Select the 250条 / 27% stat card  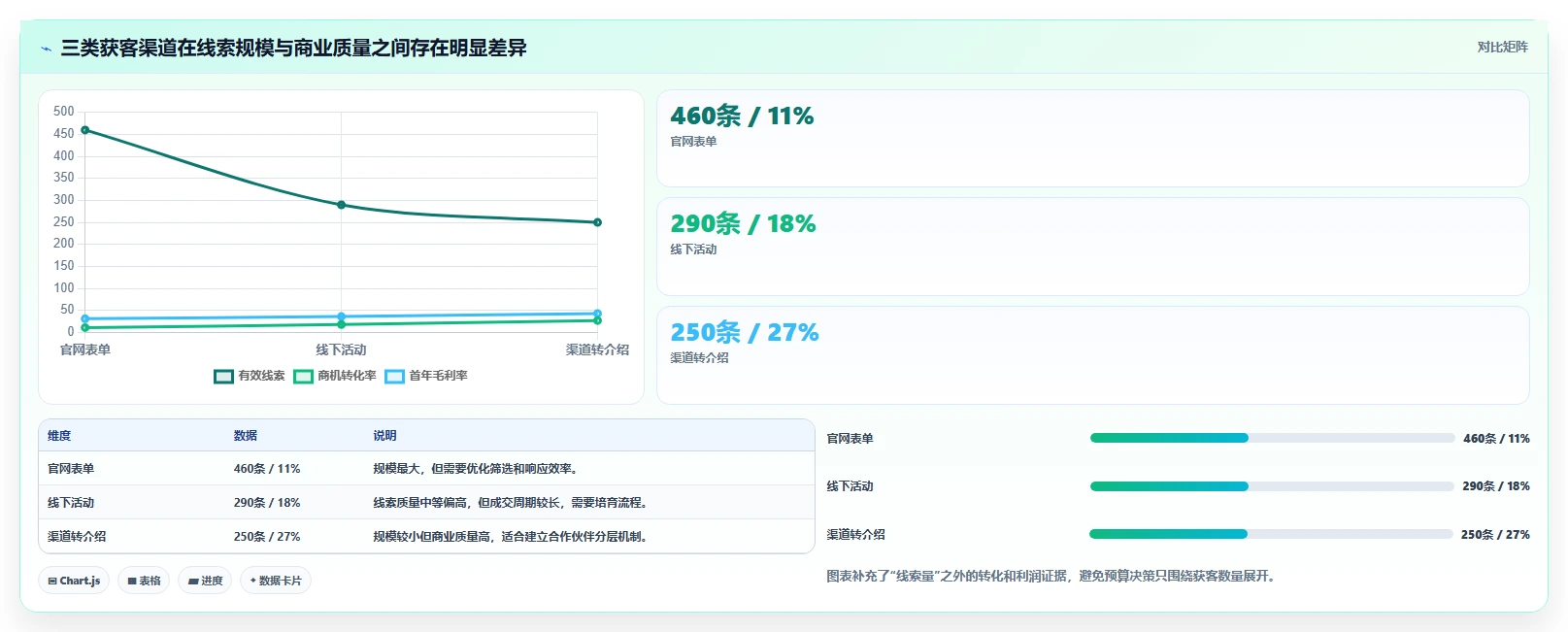pyautogui.click(x=1092, y=355)
